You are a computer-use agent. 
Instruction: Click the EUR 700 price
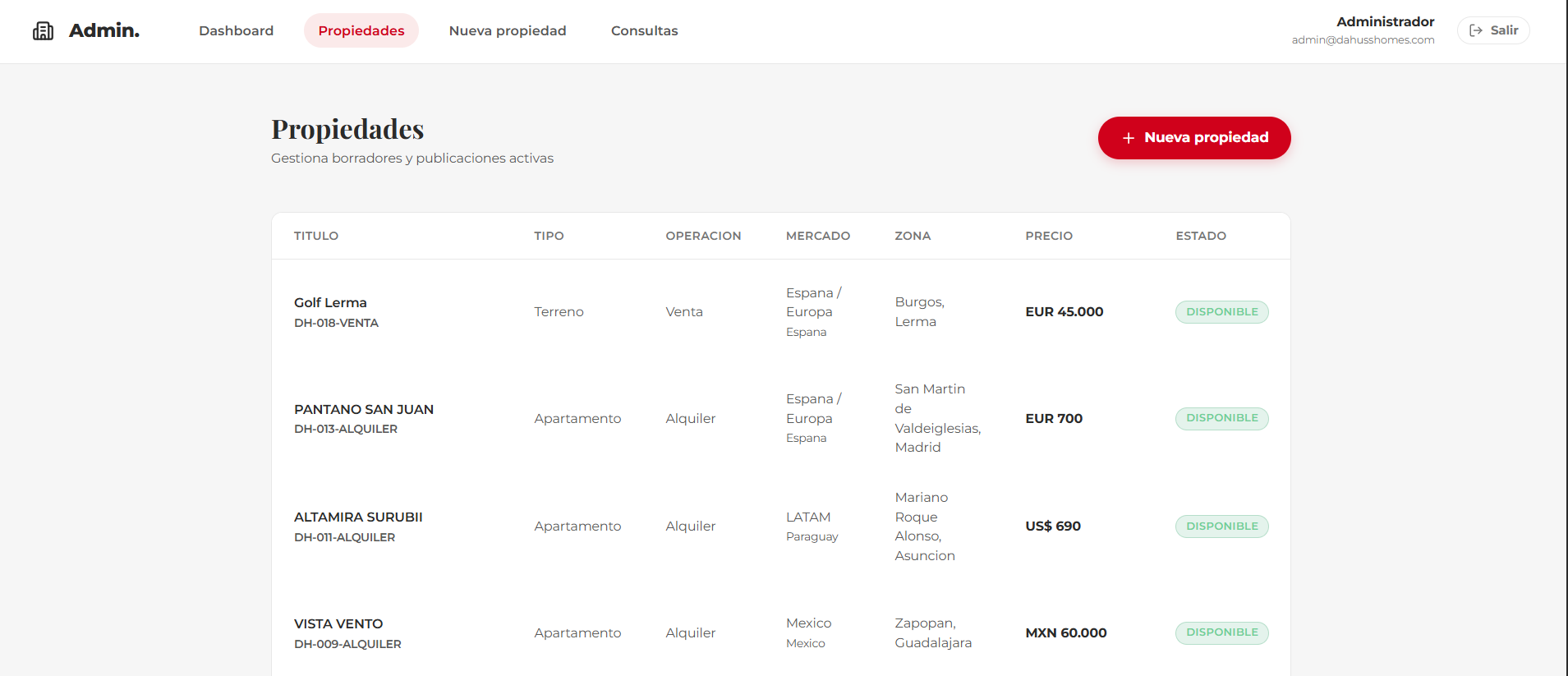tap(1054, 418)
